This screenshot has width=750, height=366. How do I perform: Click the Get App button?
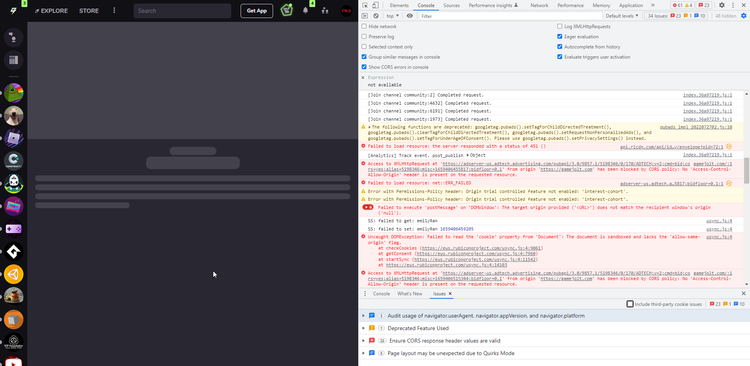pos(256,11)
